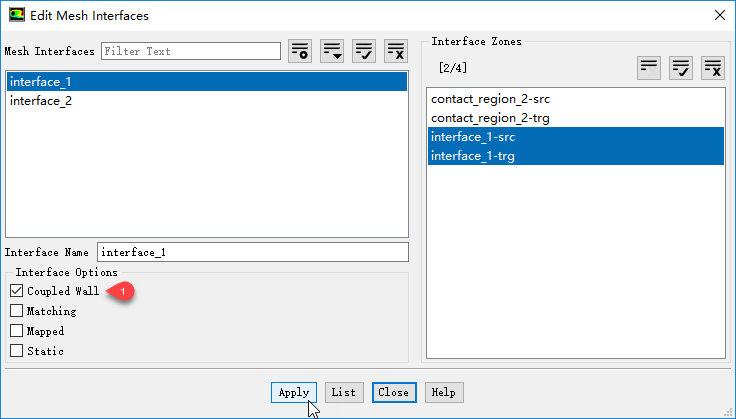Choose the contact_region_2-trg zone
Viewport: 736px width, 419px height.
click(x=489, y=118)
